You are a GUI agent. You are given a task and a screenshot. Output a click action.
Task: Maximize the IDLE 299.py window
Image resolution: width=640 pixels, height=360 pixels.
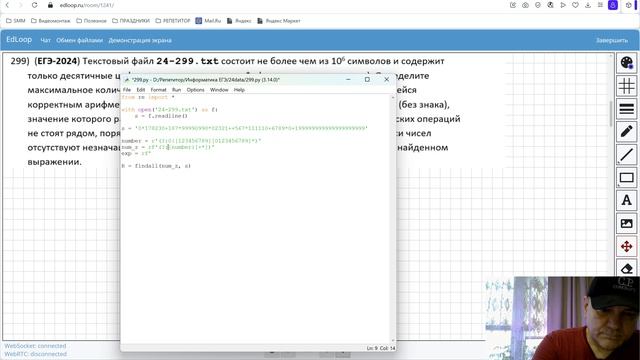point(367,80)
